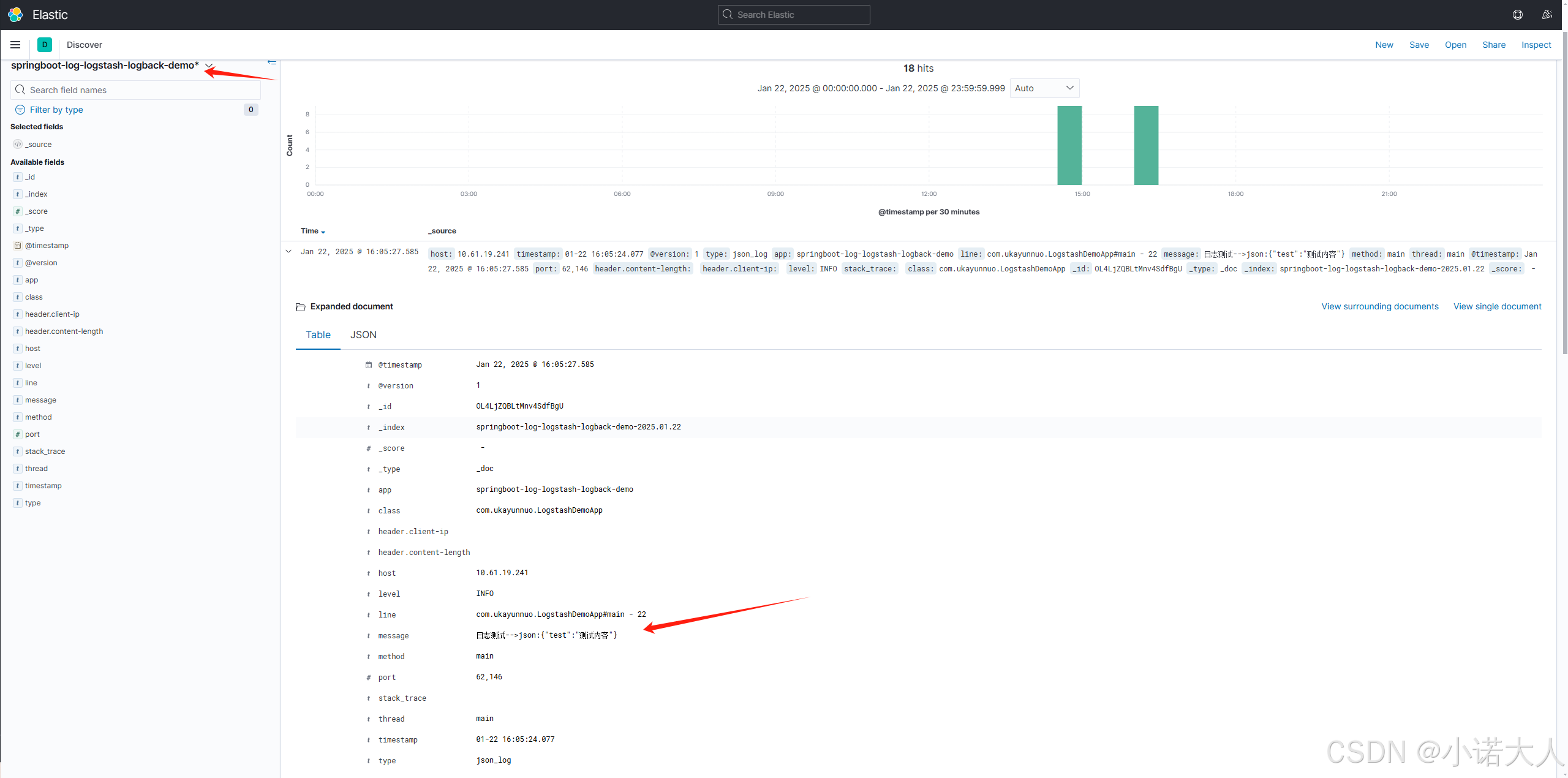The height and width of the screenshot is (778, 1568).
Task: Click the Save button in toolbar
Action: [1419, 44]
